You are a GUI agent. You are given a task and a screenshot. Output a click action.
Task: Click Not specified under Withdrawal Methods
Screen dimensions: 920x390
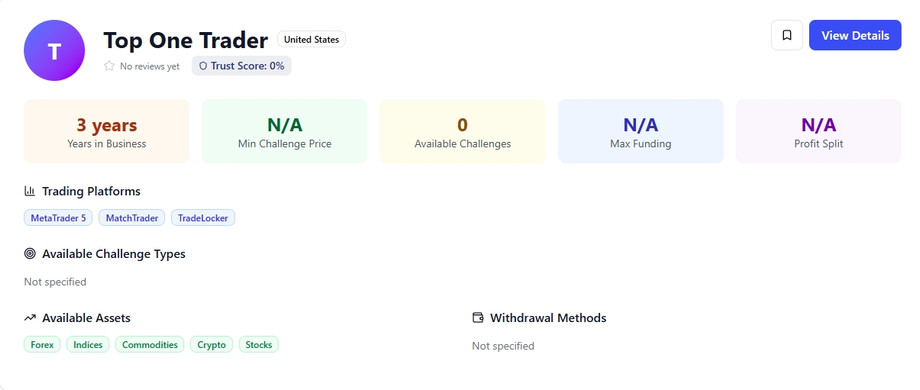tap(503, 346)
